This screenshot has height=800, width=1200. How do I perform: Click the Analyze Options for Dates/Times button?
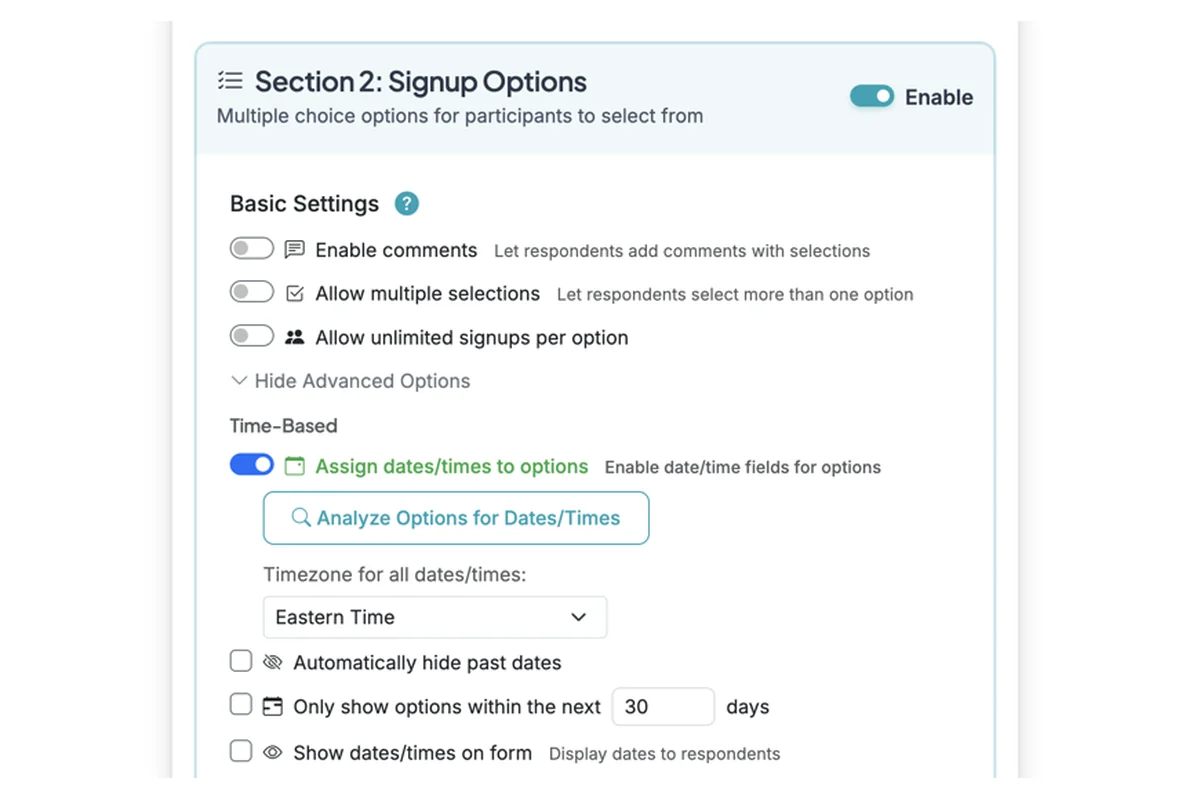tap(456, 518)
